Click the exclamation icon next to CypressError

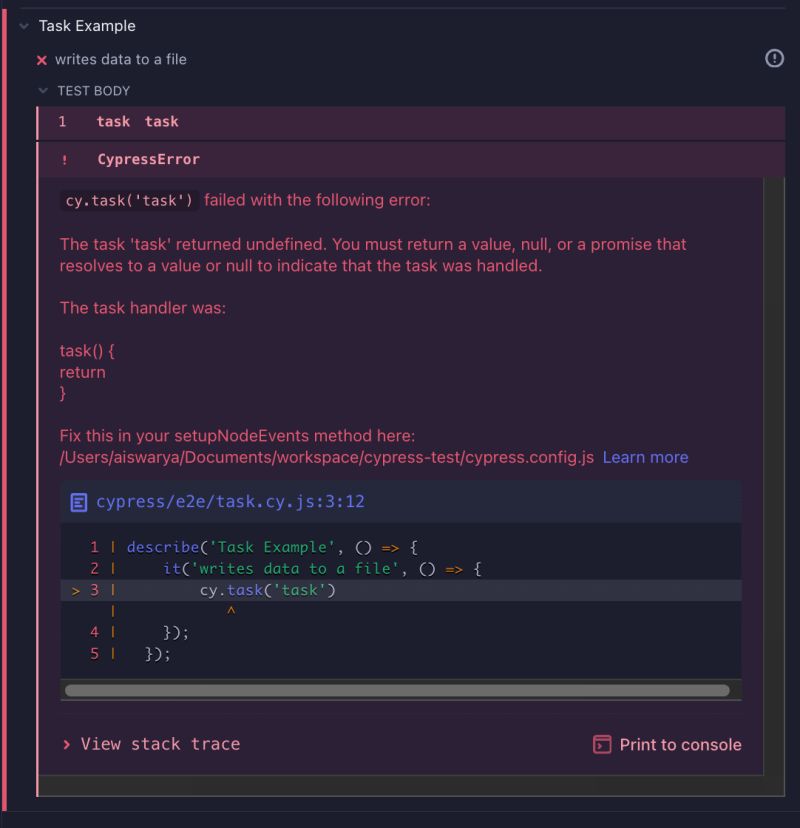(x=64, y=159)
